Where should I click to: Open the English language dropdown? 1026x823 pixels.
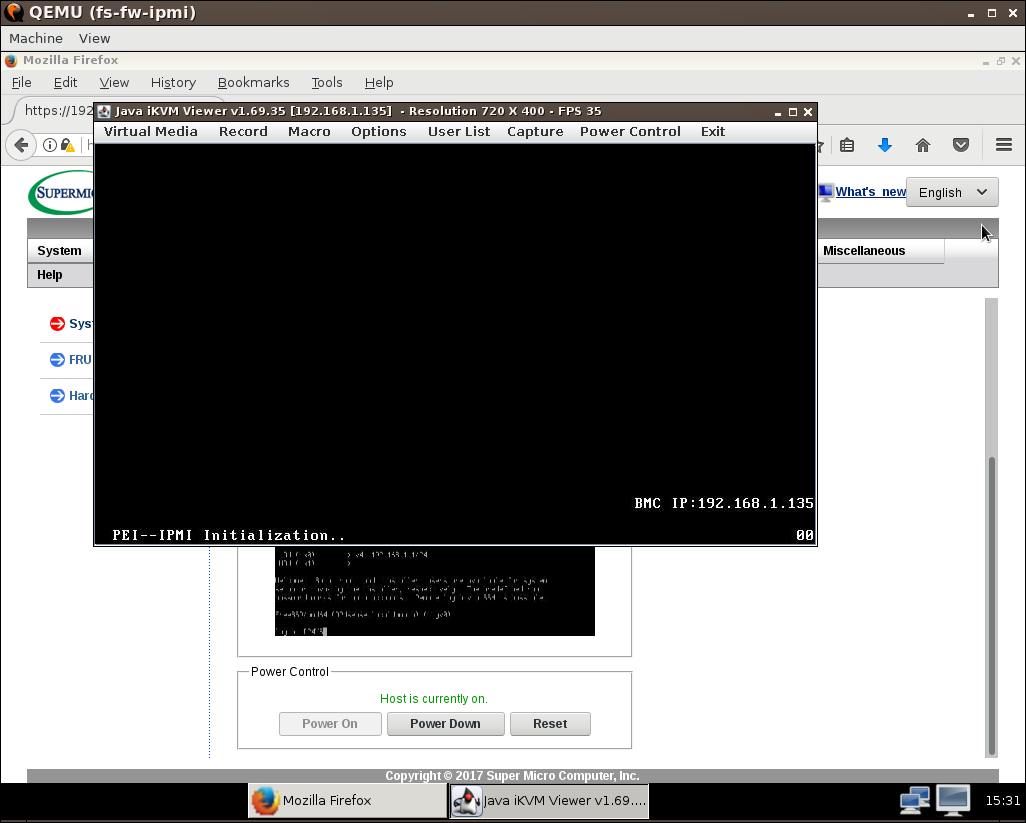[x=951, y=192]
